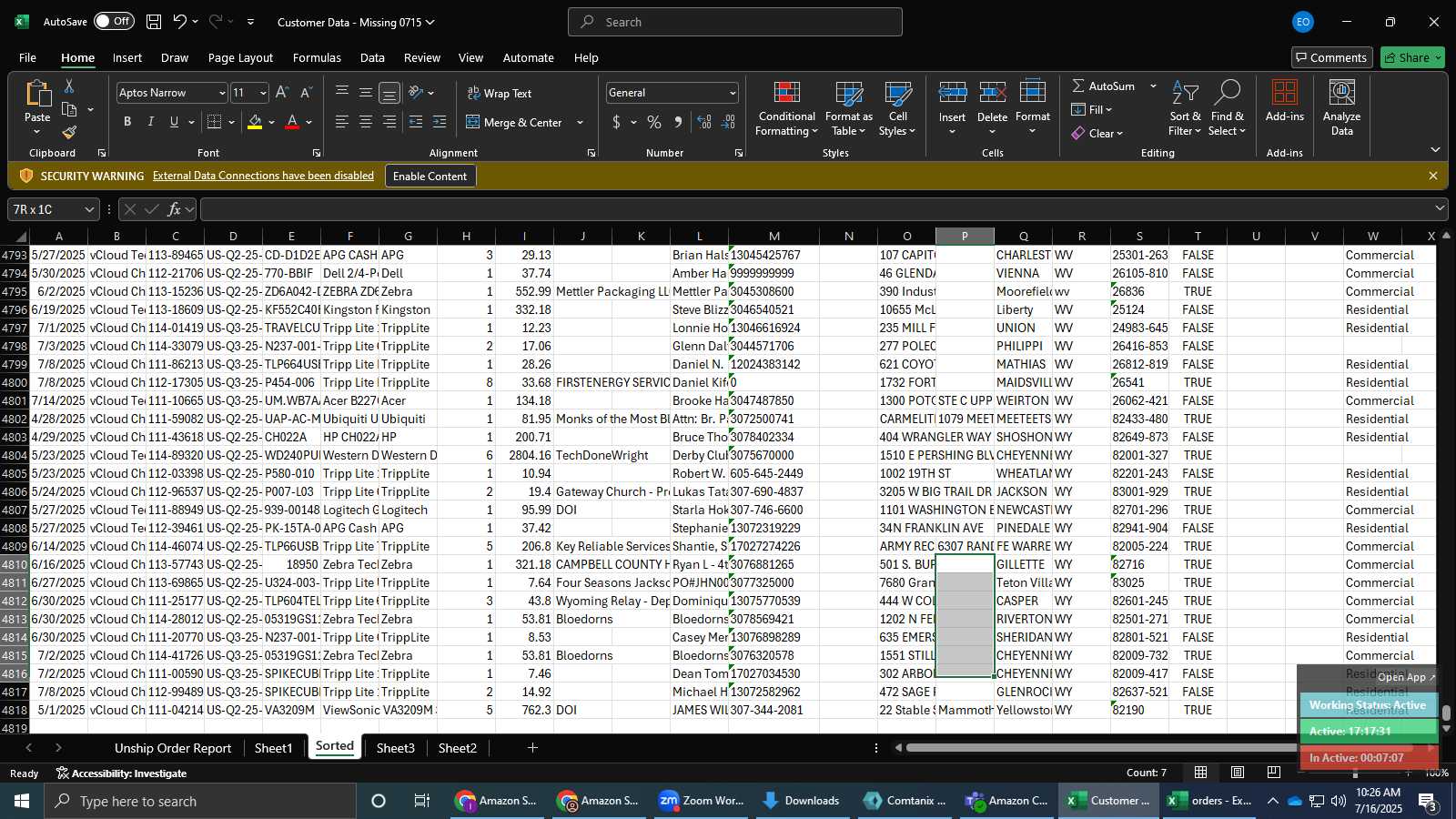This screenshot has width=1456, height=819.
Task: Switch to Page Layout view icon
Action: click(1238, 773)
